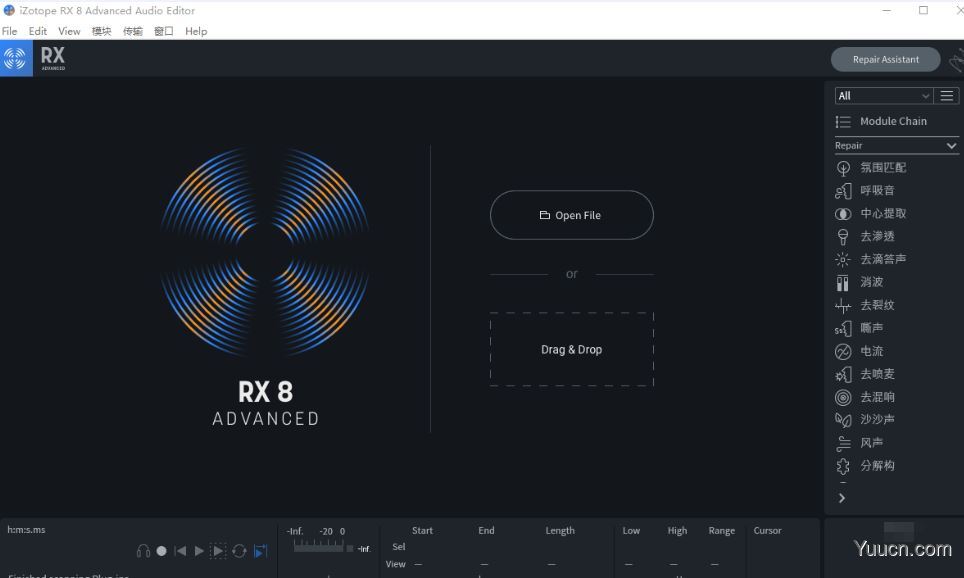Click the Drag & Drop area
Screen dimensions: 964x578
click(x=571, y=349)
